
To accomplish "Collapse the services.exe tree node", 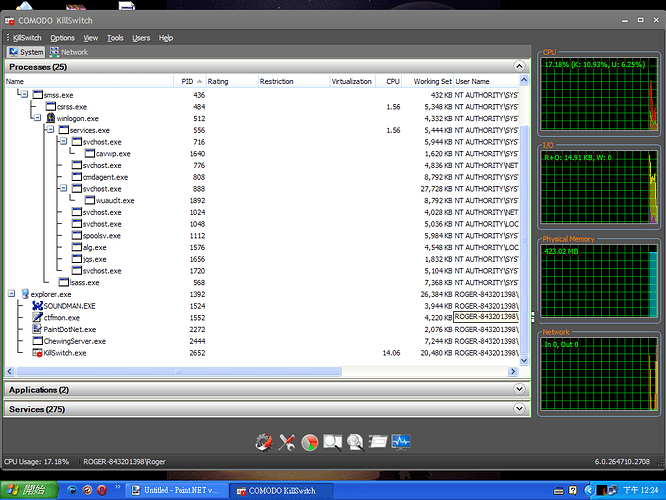I will pos(51,130).
